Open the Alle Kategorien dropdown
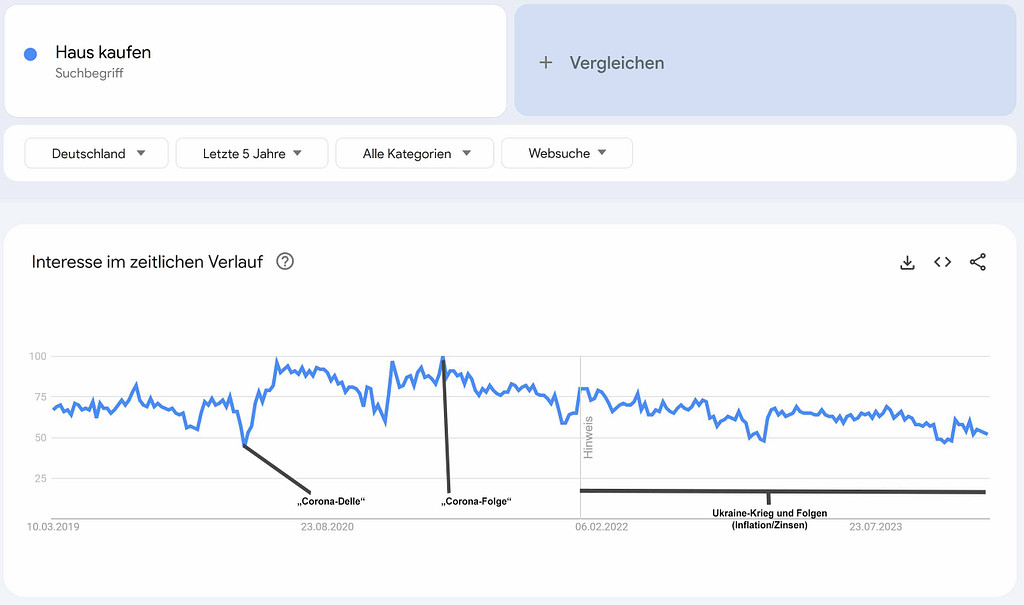1024x605 pixels. click(414, 153)
